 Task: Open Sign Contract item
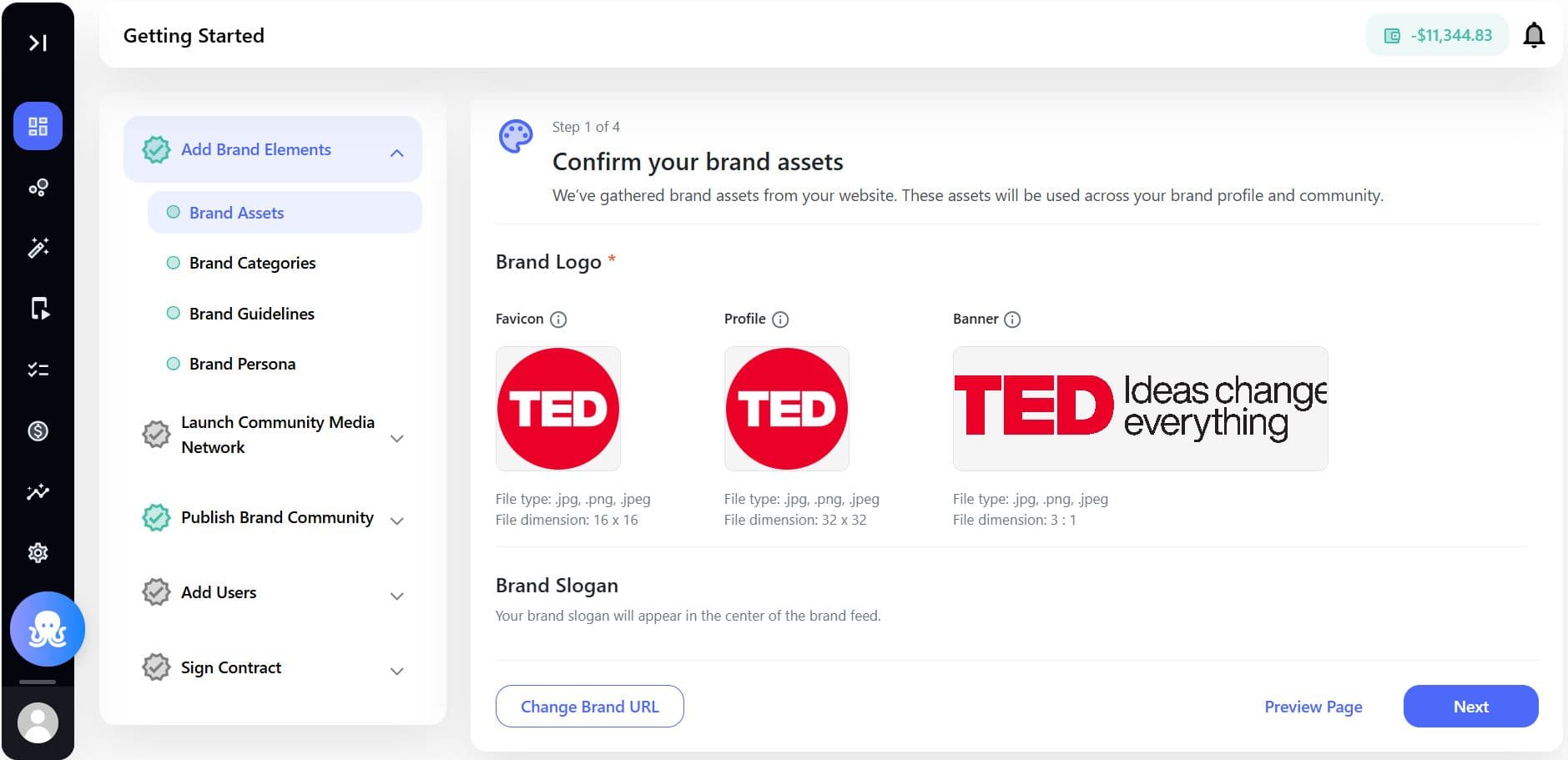point(231,667)
